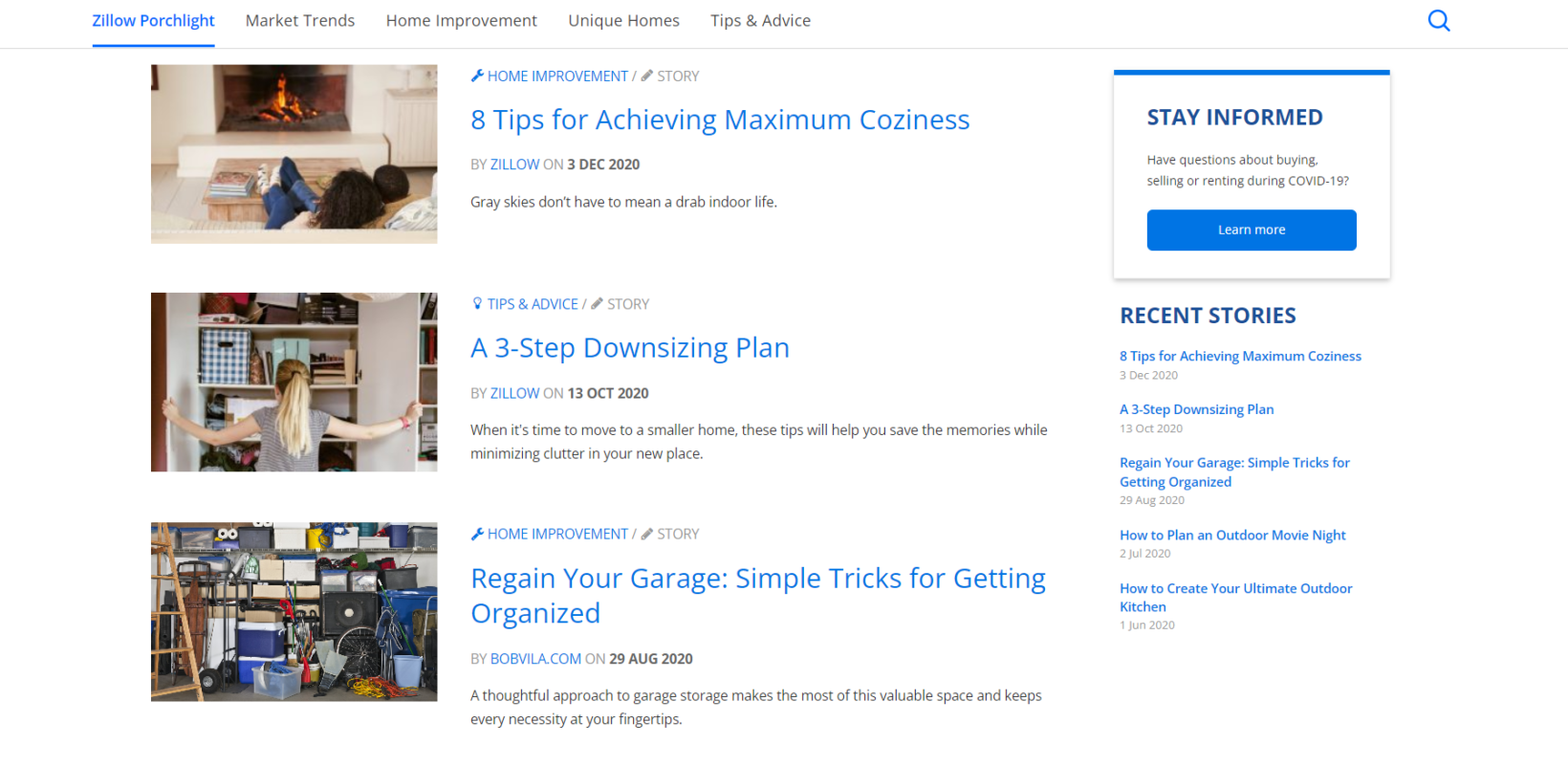Click sidebar date '3 Dec 2020'
This screenshot has height=767, width=1568.
click(x=1148, y=376)
